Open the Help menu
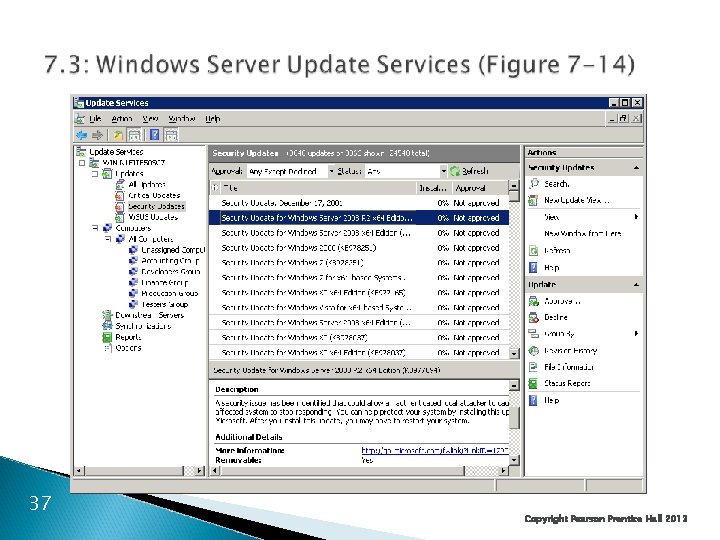The image size is (720, 540). [213, 118]
